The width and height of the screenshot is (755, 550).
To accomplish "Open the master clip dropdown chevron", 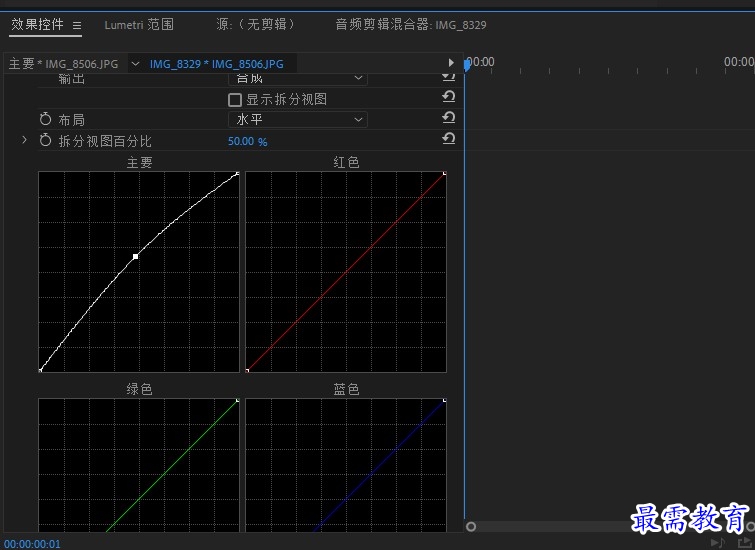I will [x=135, y=64].
